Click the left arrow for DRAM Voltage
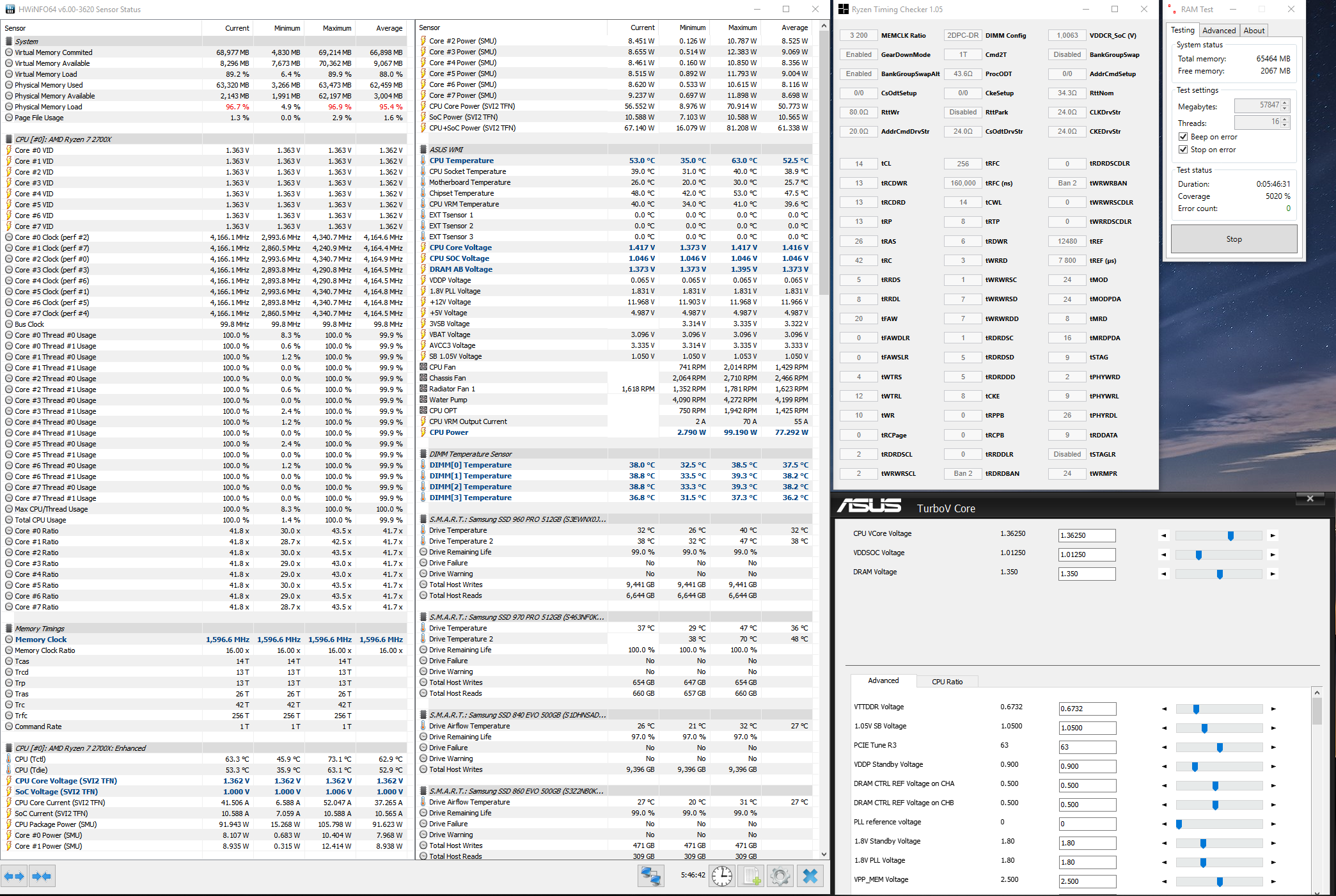Viewport: 1336px width, 896px height. [x=1163, y=574]
